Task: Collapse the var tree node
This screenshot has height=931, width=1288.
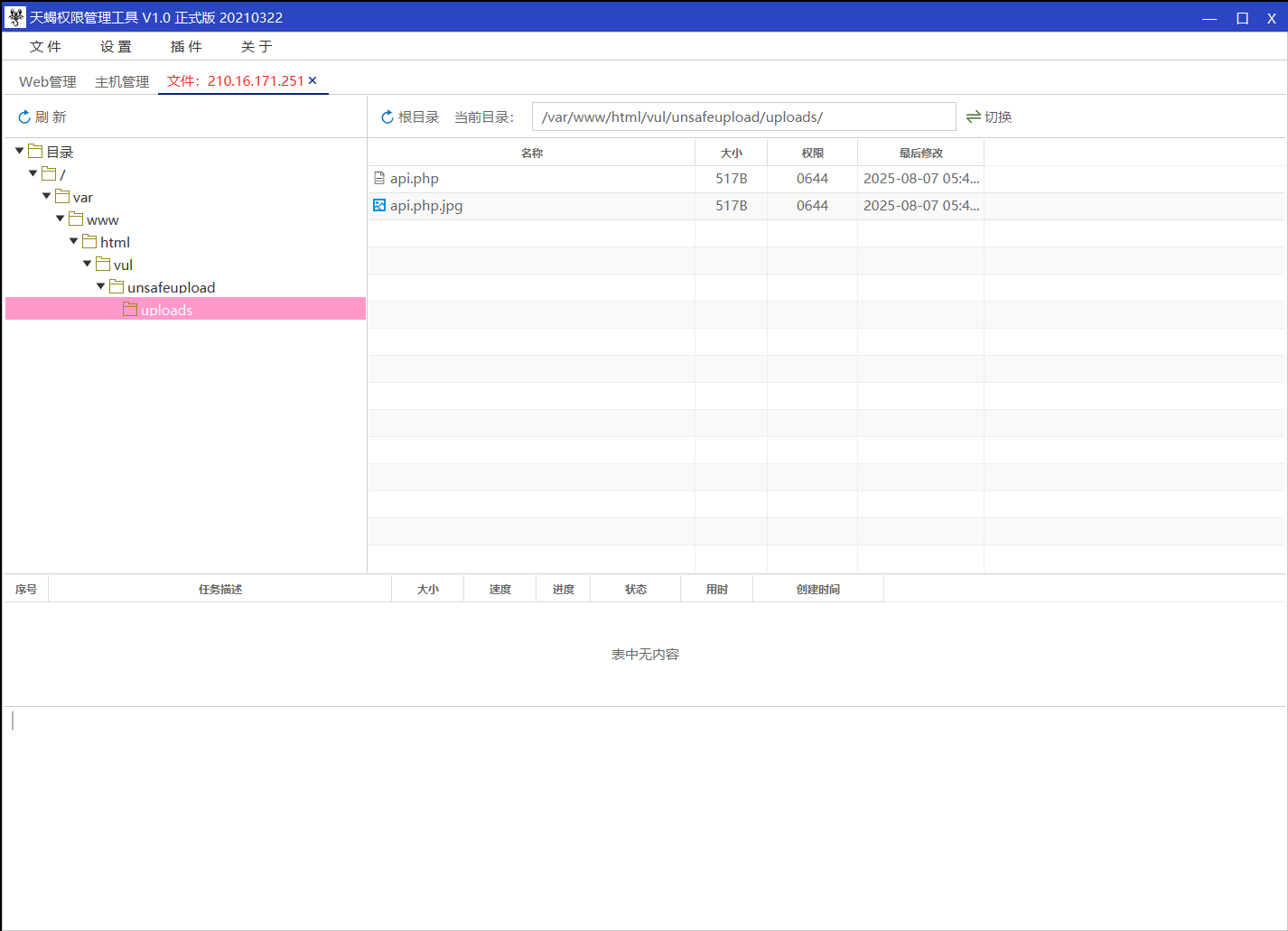Action: tap(45, 195)
